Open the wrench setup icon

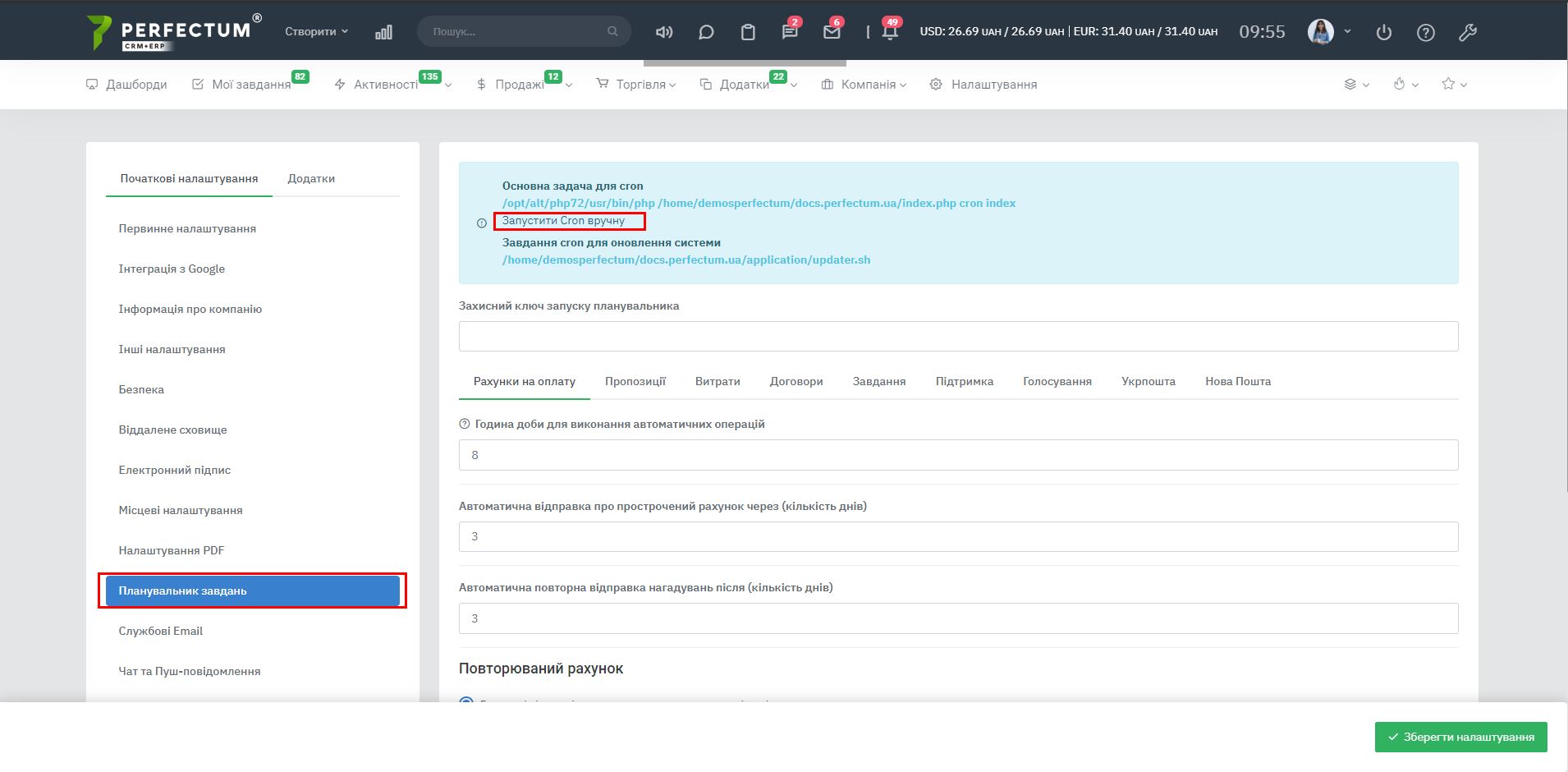pos(1468,32)
